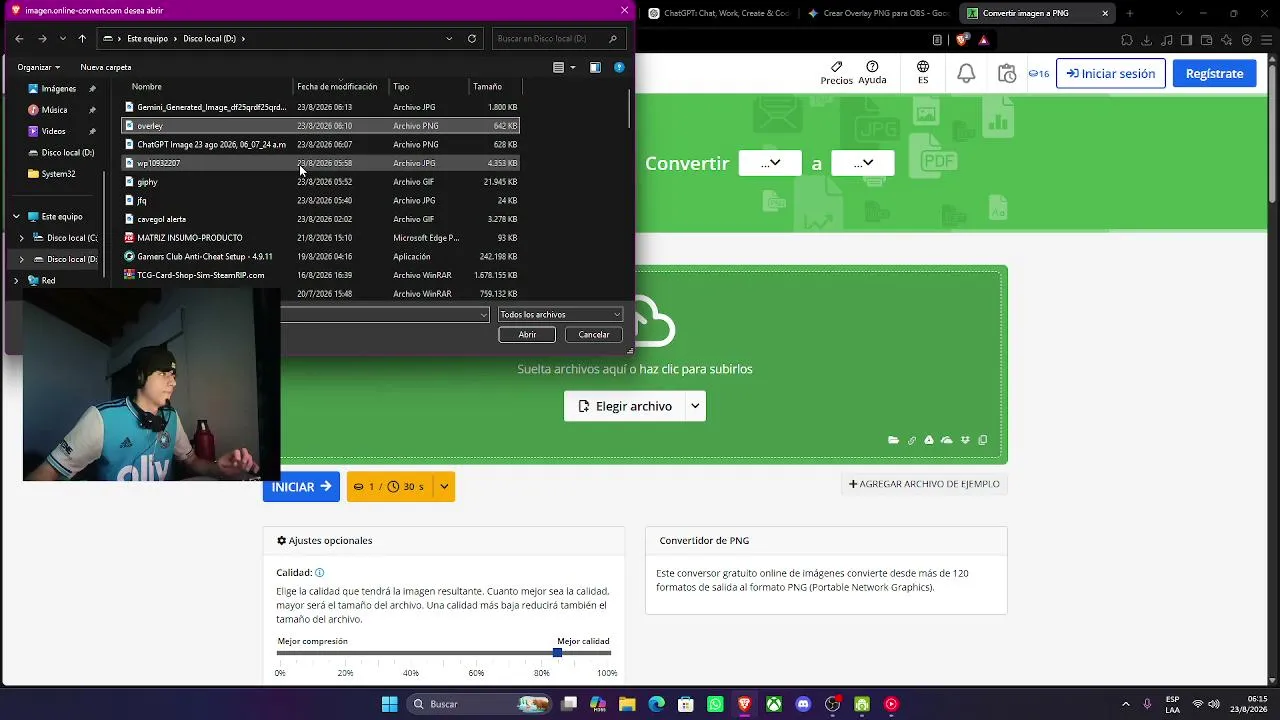Open browser extensions puzzle icon
Image resolution: width=1280 pixels, height=720 pixels.
click(1126, 40)
